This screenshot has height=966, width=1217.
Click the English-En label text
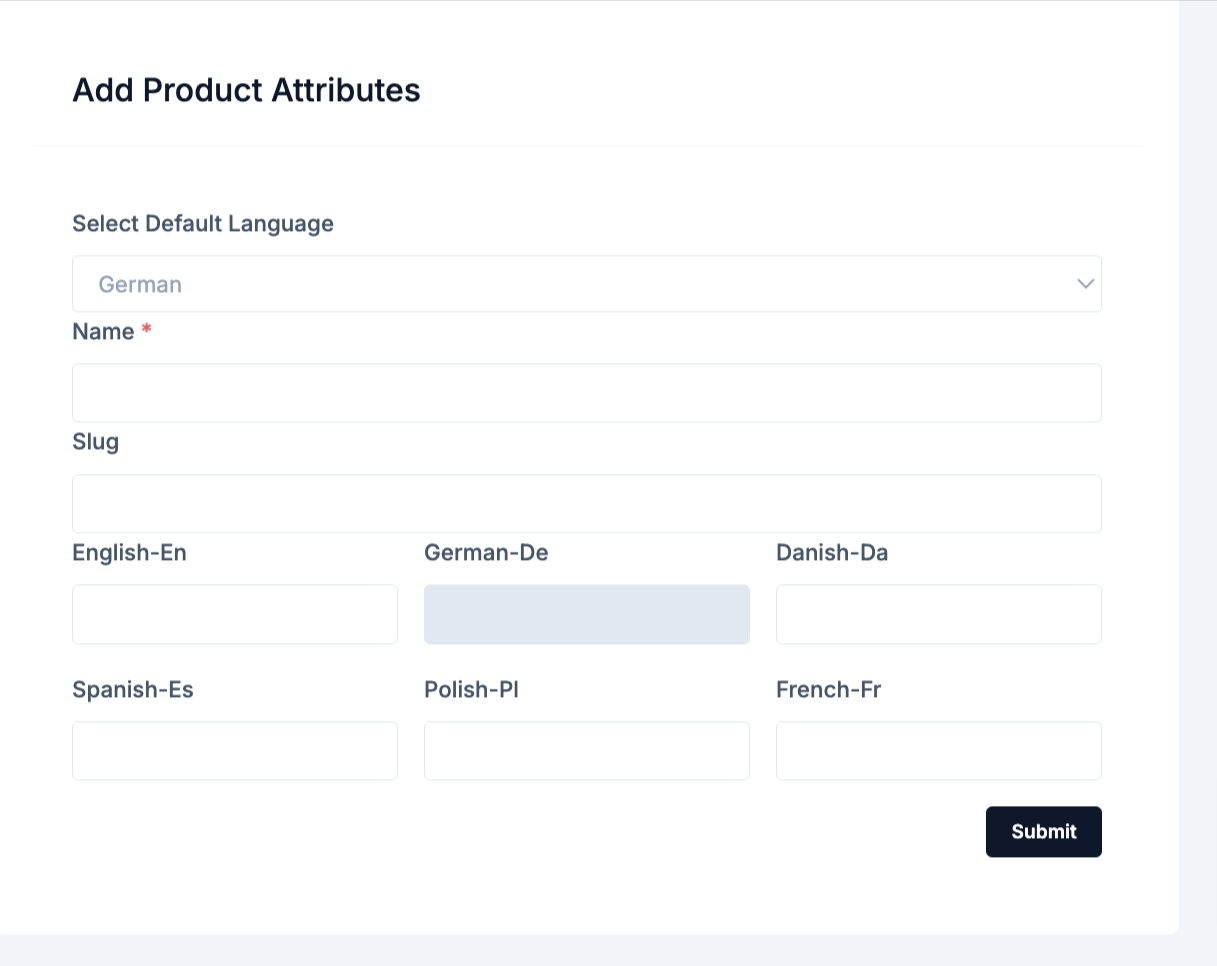click(129, 553)
